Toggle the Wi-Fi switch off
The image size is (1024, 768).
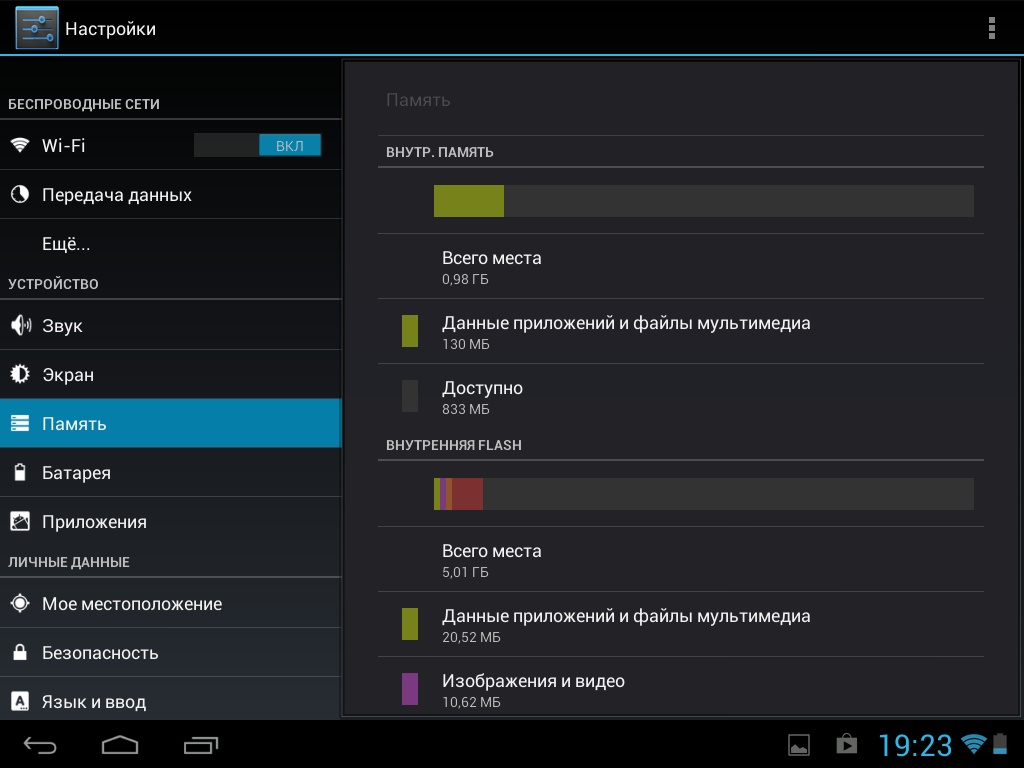point(257,145)
